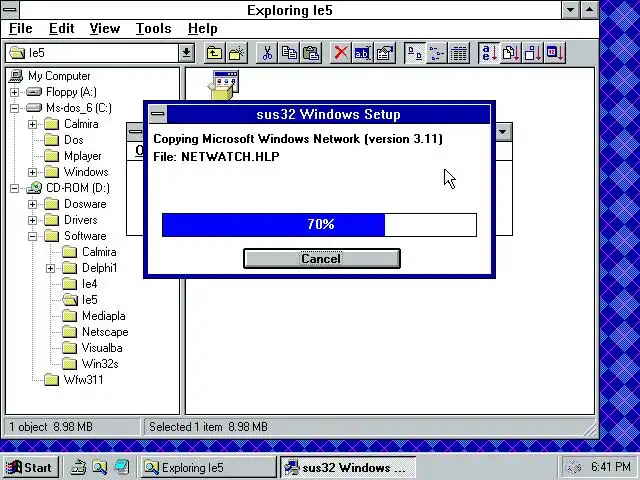Expand the Drivers folder node
Viewport: 640px width, 480px height.
32,220
